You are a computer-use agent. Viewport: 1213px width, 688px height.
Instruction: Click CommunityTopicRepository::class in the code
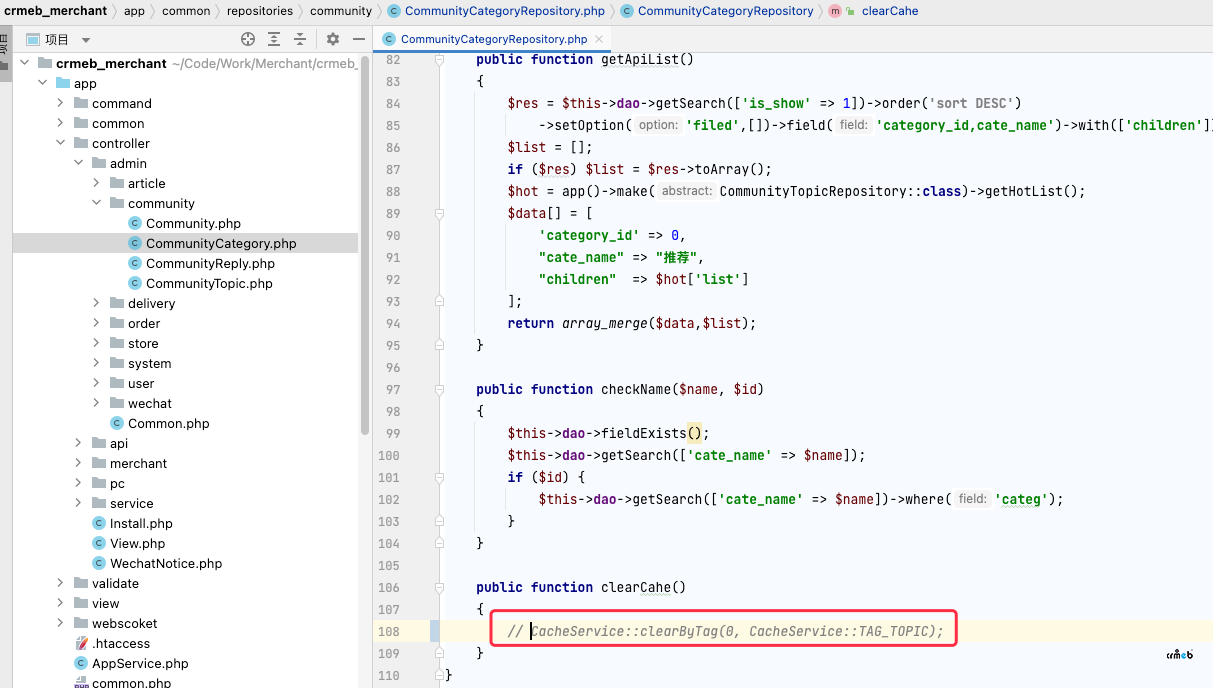(x=840, y=191)
